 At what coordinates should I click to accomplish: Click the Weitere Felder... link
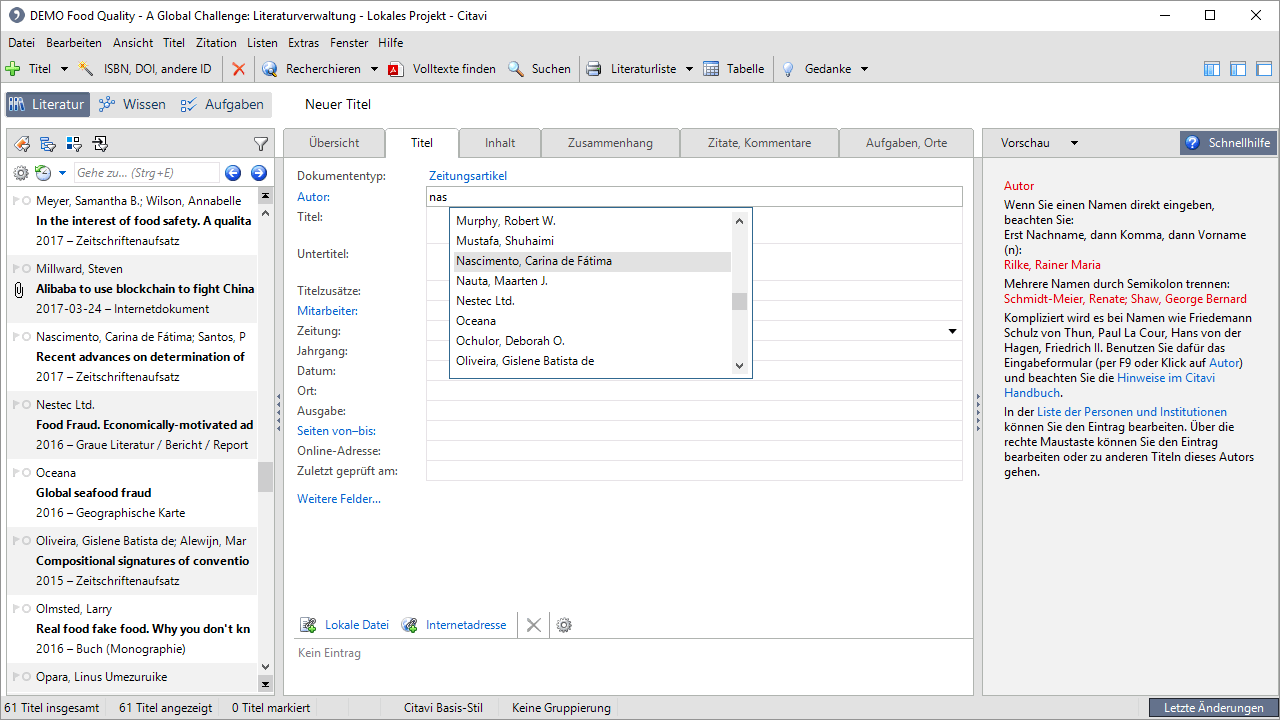point(338,499)
